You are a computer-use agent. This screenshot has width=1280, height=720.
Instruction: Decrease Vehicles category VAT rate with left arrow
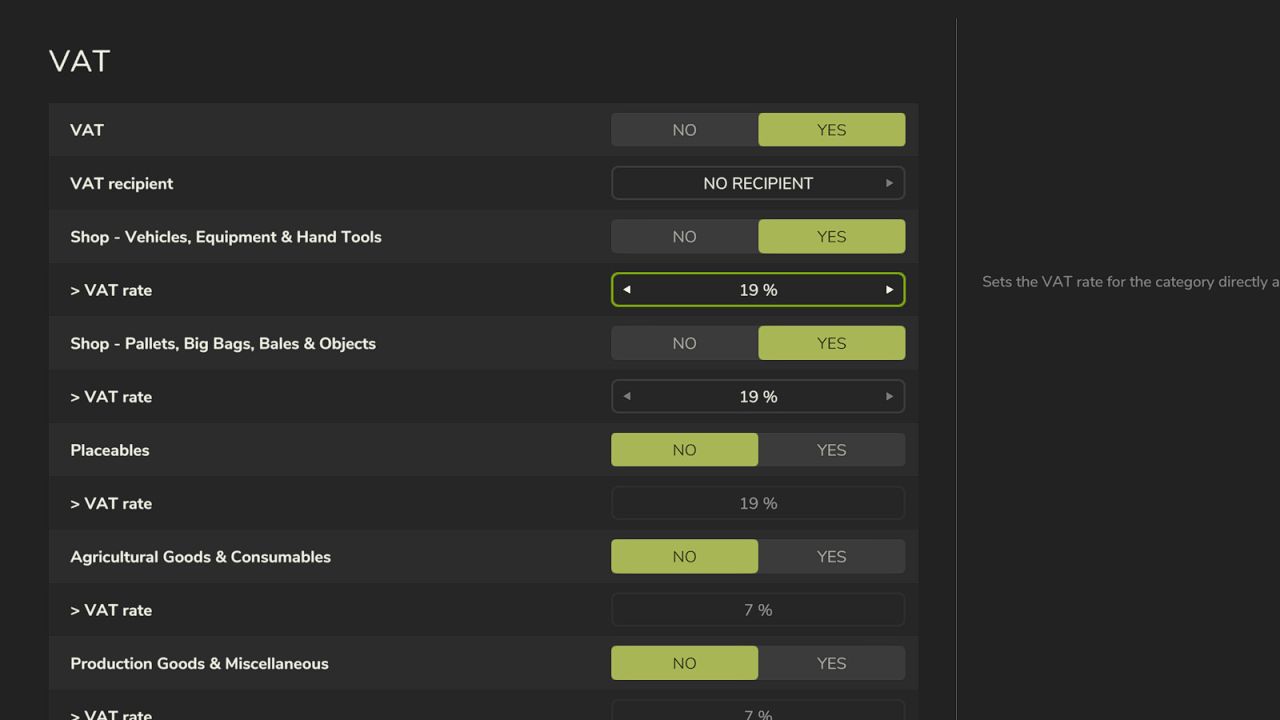click(627, 290)
